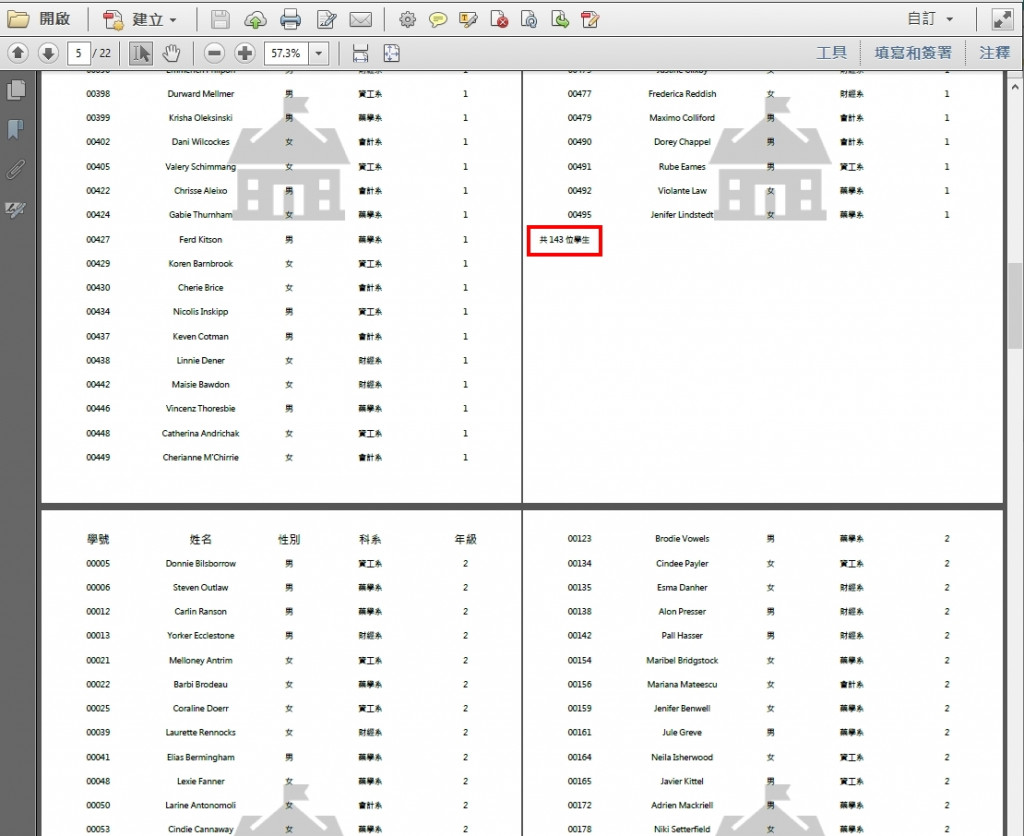The height and width of the screenshot is (836, 1024).
Task: Click the Print icon
Action: tap(290, 20)
